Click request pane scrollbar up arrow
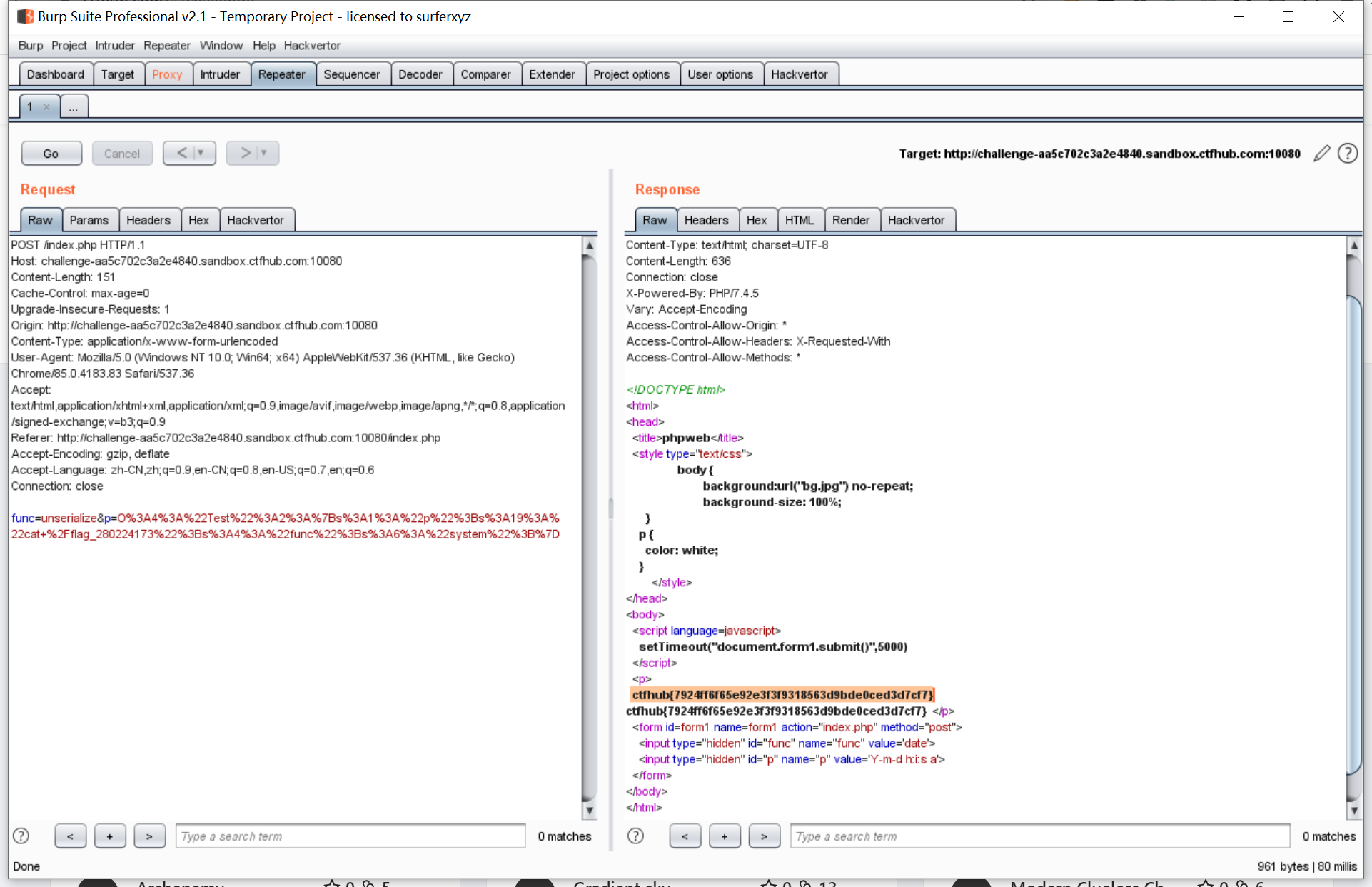 (x=590, y=245)
